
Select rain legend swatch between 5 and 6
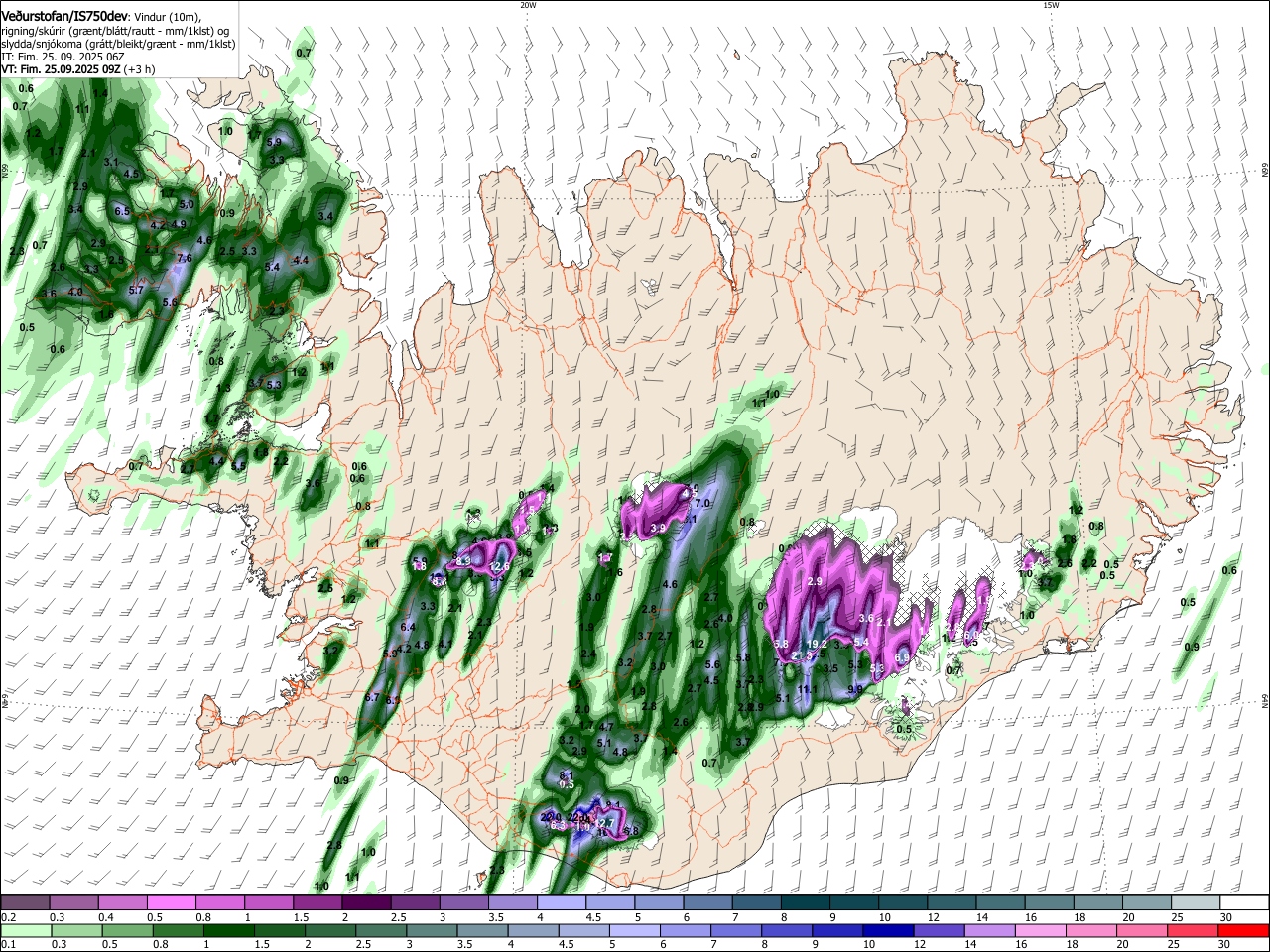pyautogui.click(x=633, y=930)
